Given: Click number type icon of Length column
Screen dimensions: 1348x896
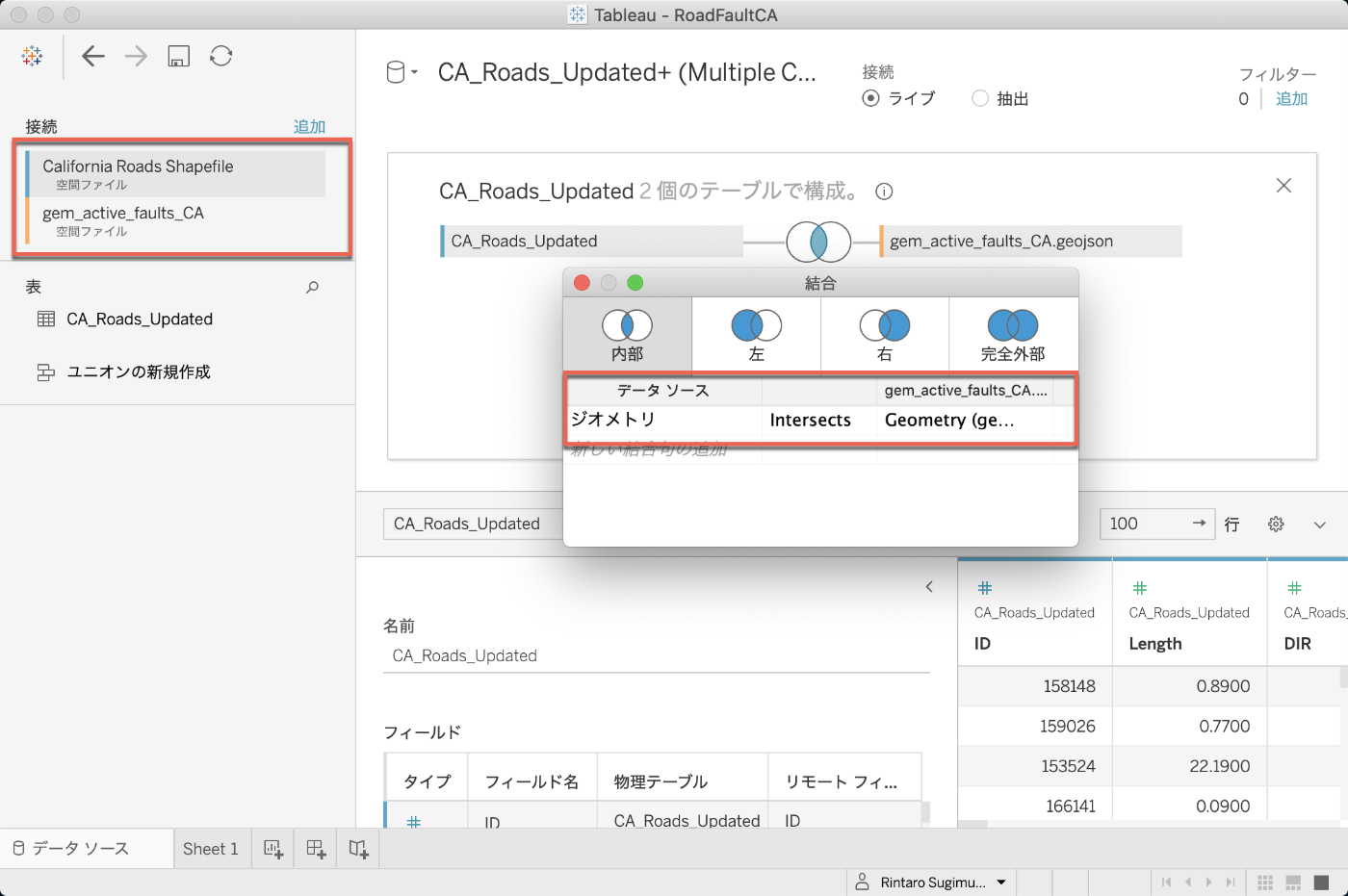Looking at the screenshot, I should (1140, 588).
